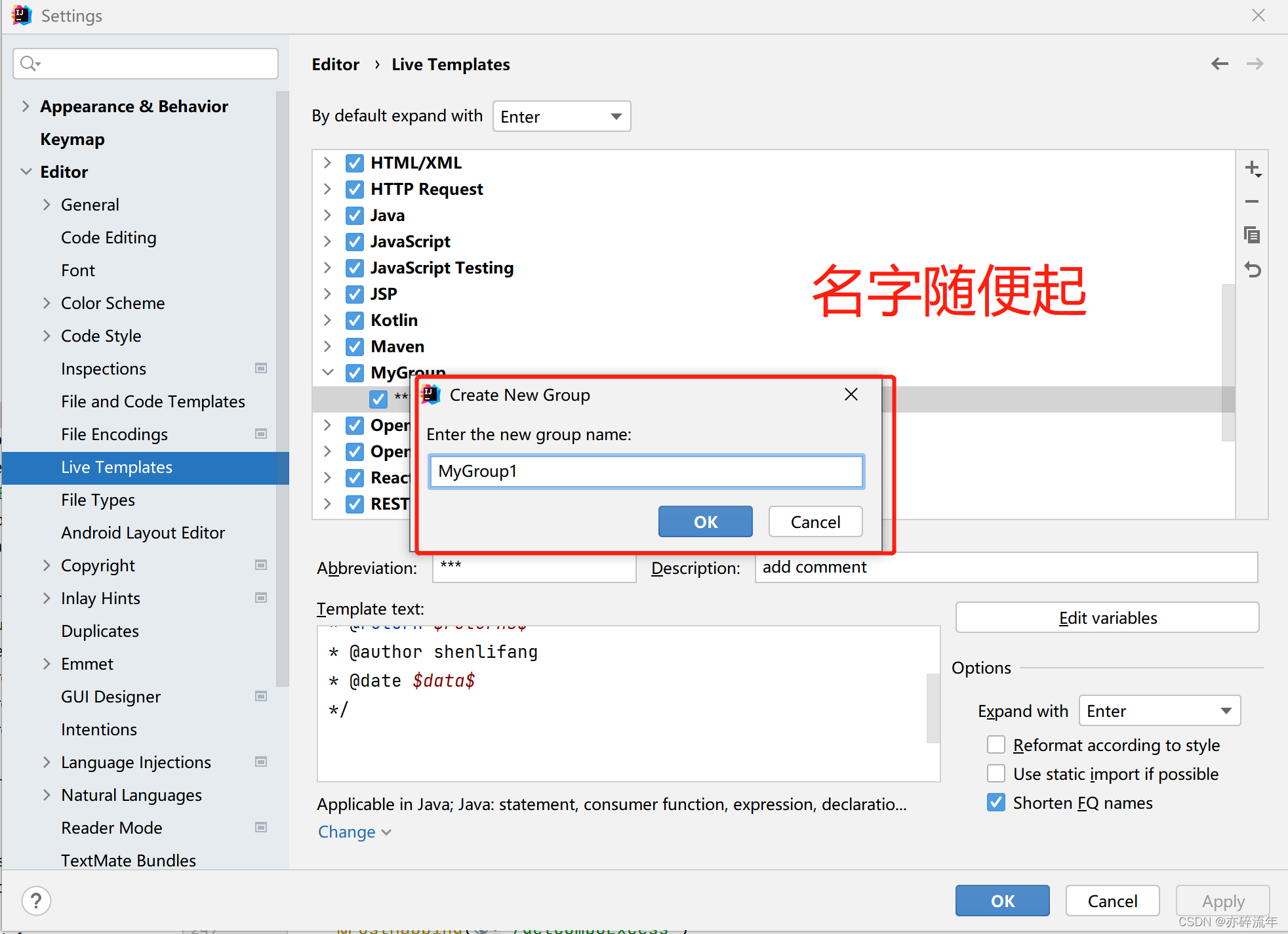The height and width of the screenshot is (934, 1288).
Task: Toggle Use static import if possible
Action: pyautogui.click(x=996, y=773)
